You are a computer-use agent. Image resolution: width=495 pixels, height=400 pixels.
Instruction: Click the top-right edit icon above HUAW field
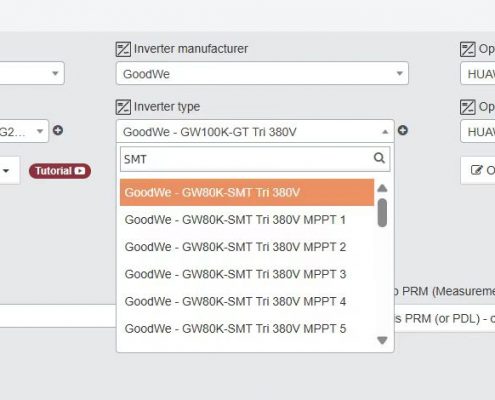pyautogui.click(x=468, y=49)
